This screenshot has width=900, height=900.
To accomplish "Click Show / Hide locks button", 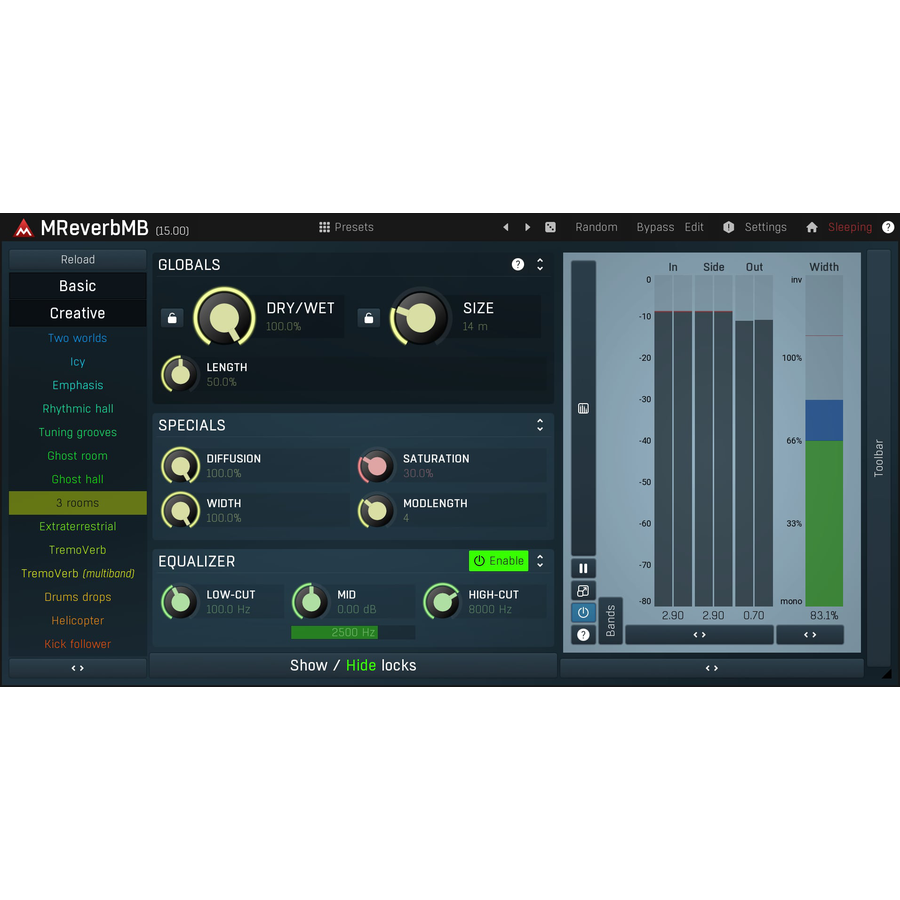I will [x=353, y=665].
